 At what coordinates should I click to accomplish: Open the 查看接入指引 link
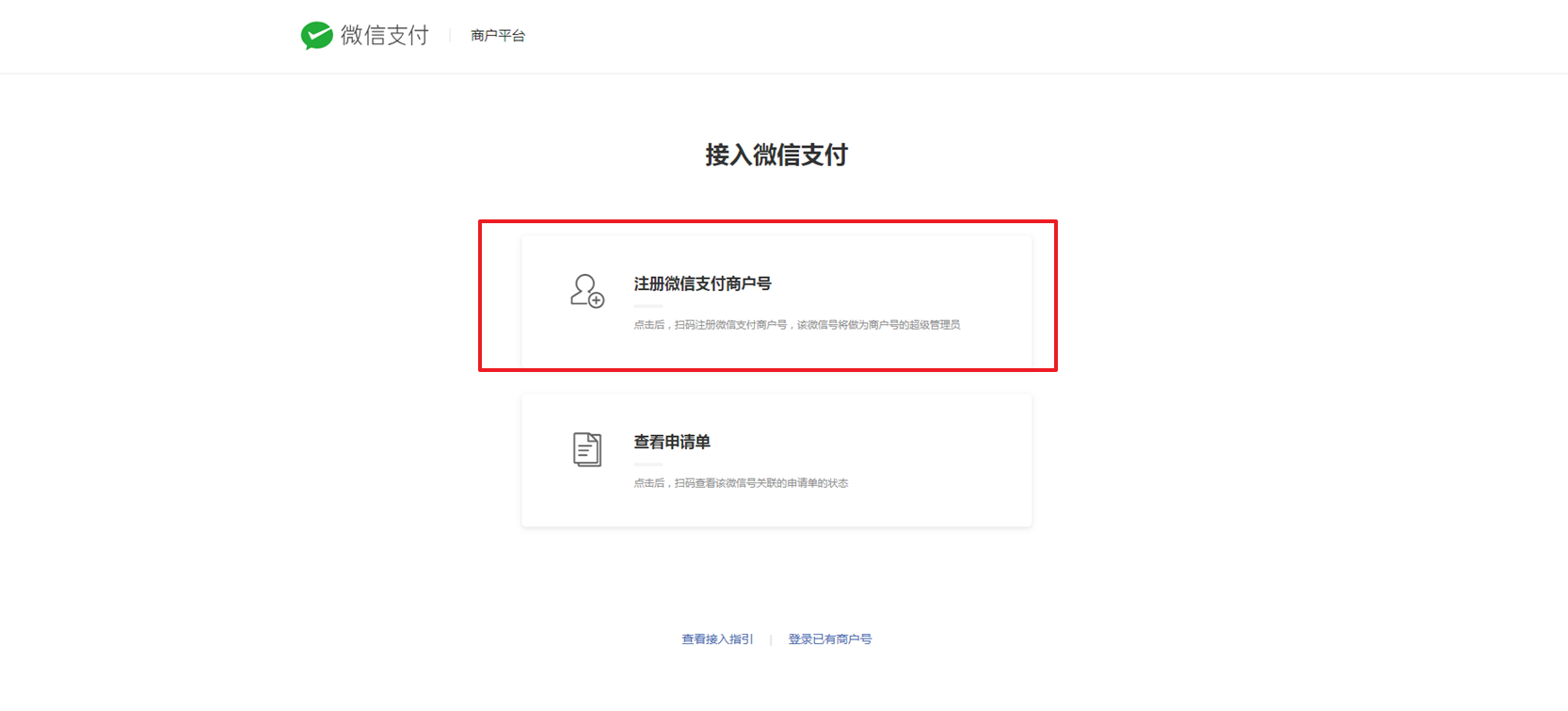coord(717,639)
